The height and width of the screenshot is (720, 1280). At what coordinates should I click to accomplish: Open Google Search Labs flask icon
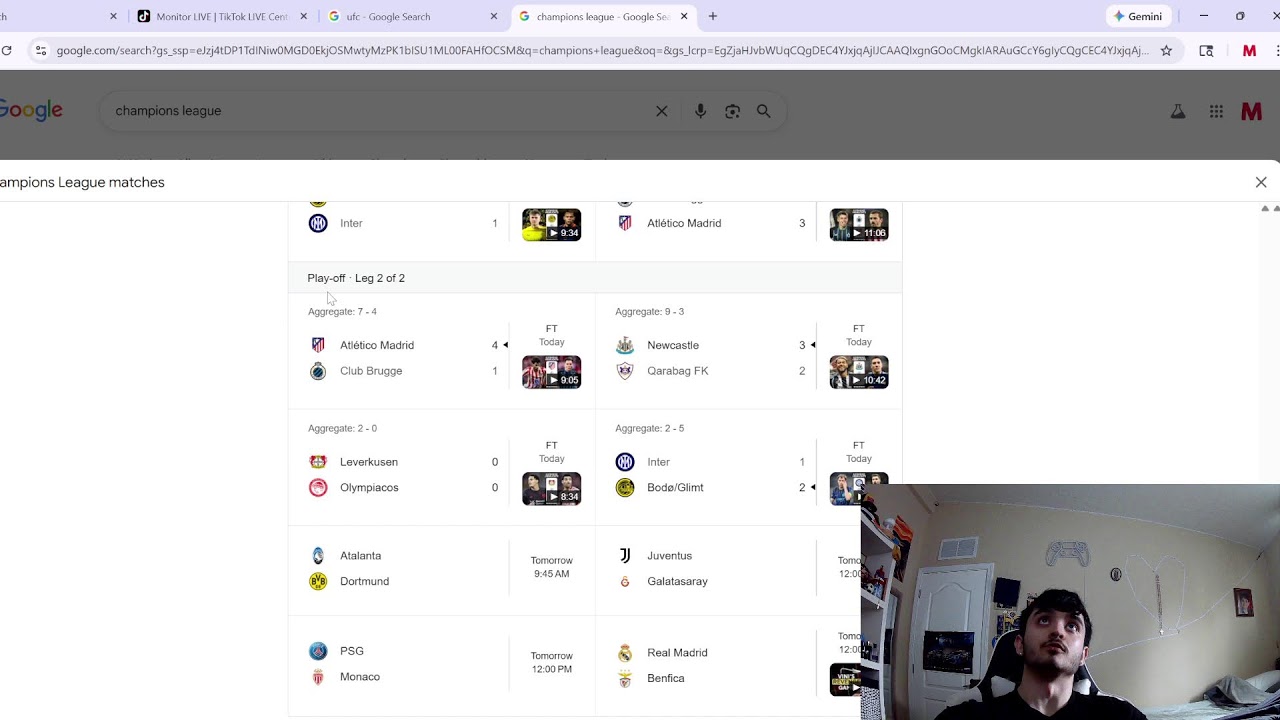pyautogui.click(x=1178, y=112)
